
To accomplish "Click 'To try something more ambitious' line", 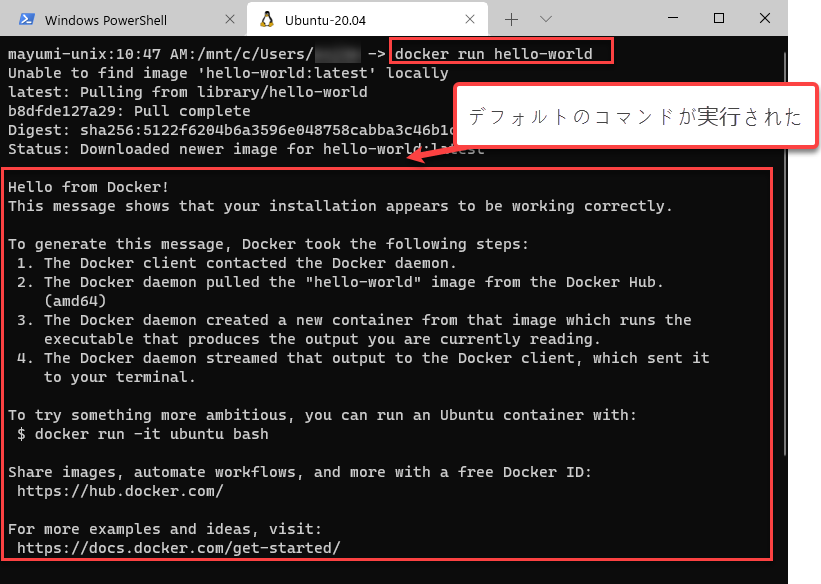I will 322,415.
